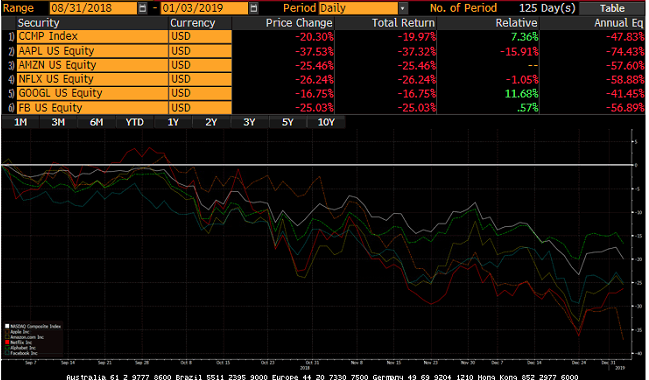
Task: Select the -16.75% price change for GOOGL
Action: click(x=314, y=94)
